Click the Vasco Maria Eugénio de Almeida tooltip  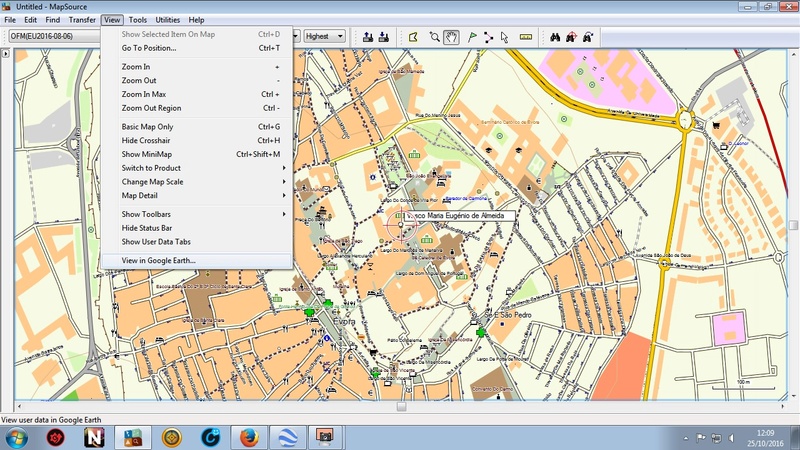tap(459, 216)
